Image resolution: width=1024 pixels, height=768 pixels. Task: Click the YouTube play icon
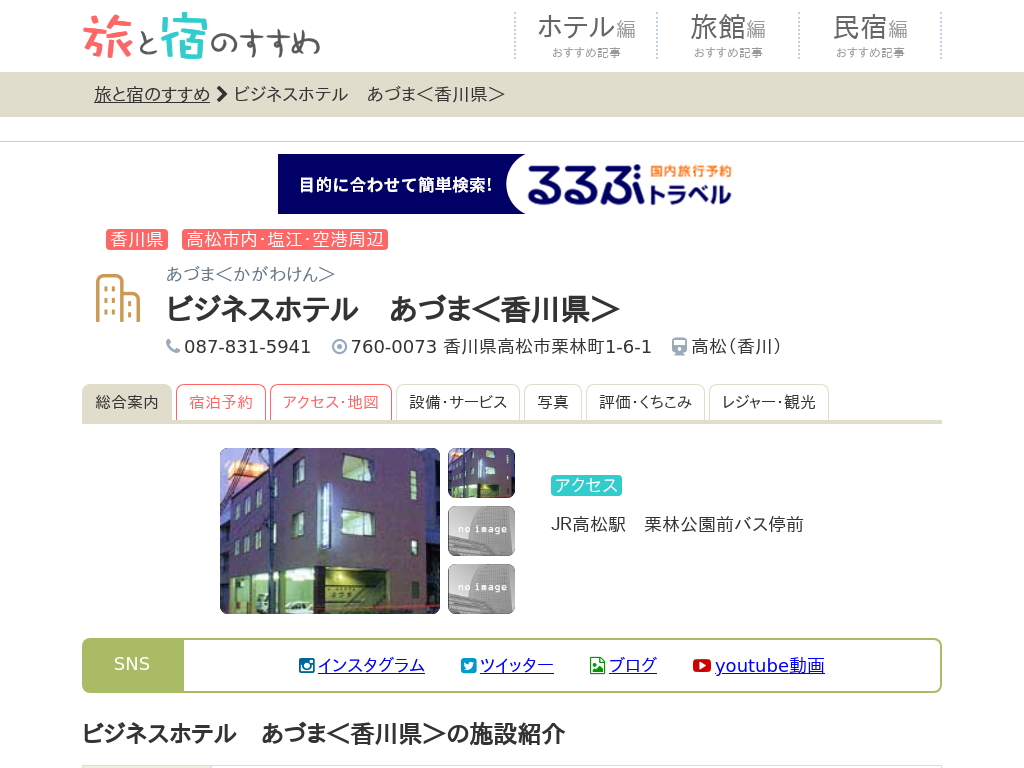click(x=702, y=665)
